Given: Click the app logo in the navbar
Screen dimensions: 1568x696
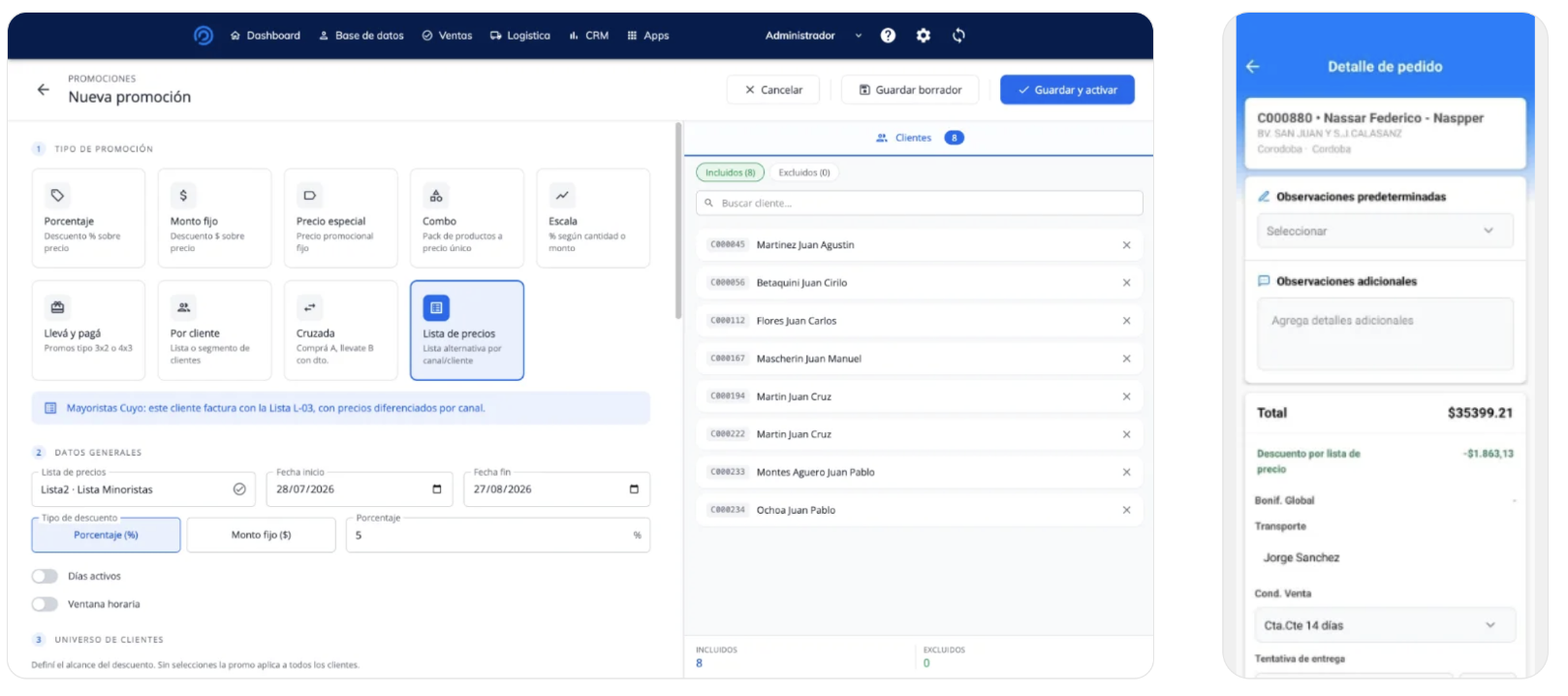Looking at the screenshot, I should click(x=204, y=36).
